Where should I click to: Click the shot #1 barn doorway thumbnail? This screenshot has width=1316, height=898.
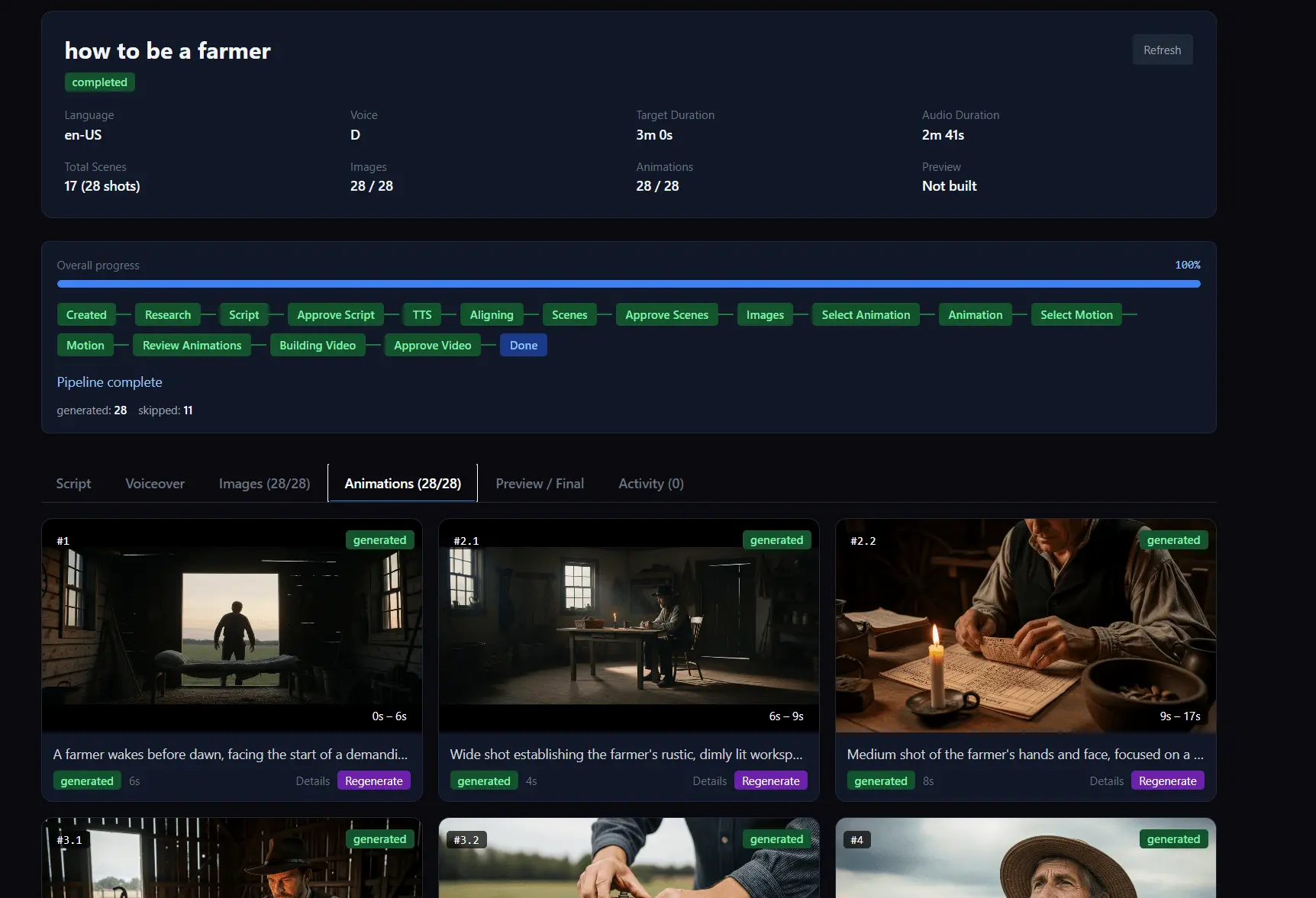click(x=232, y=626)
